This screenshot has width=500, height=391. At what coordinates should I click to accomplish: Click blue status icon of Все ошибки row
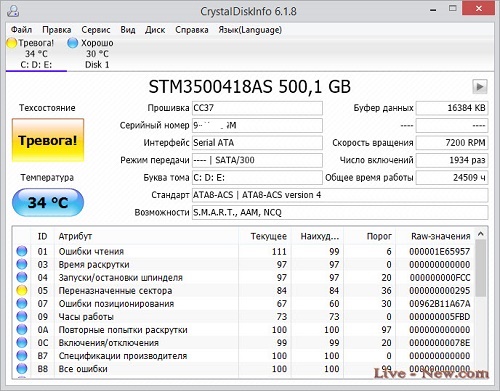point(22,368)
